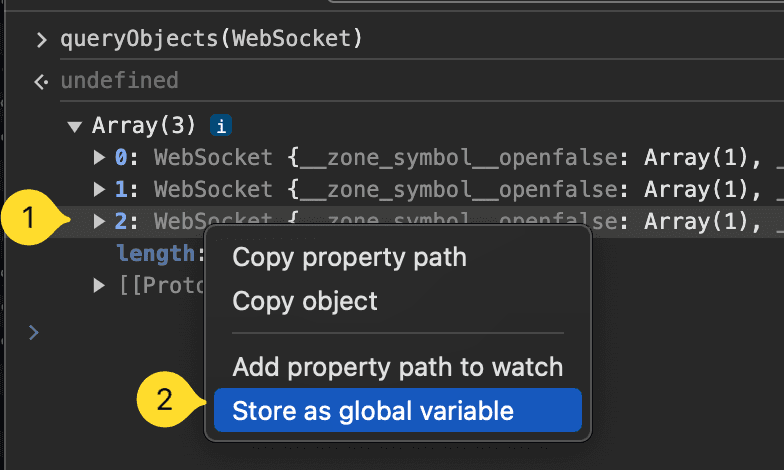
Task: Expand the 1: WebSocket entry arrow
Action: click(99, 189)
